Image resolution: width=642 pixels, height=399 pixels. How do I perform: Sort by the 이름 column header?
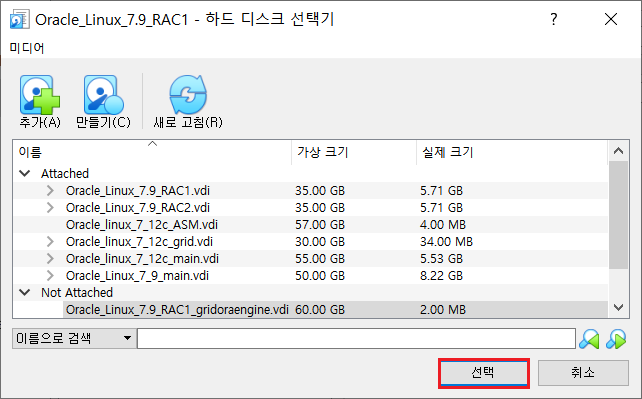152,152
